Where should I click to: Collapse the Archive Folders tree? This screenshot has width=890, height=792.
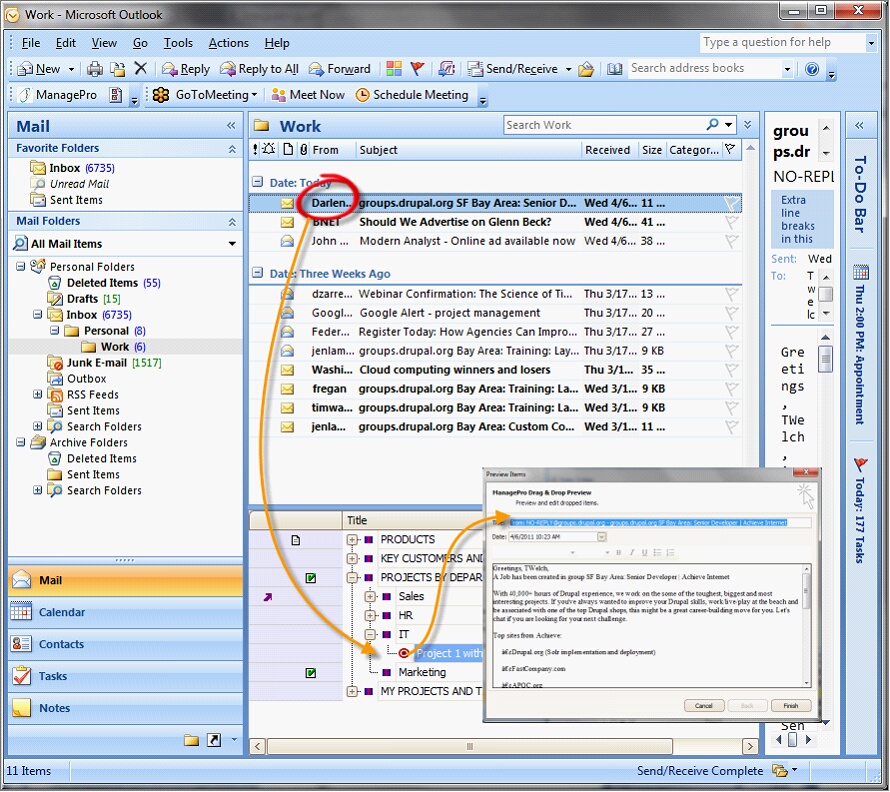pos(21,442)
